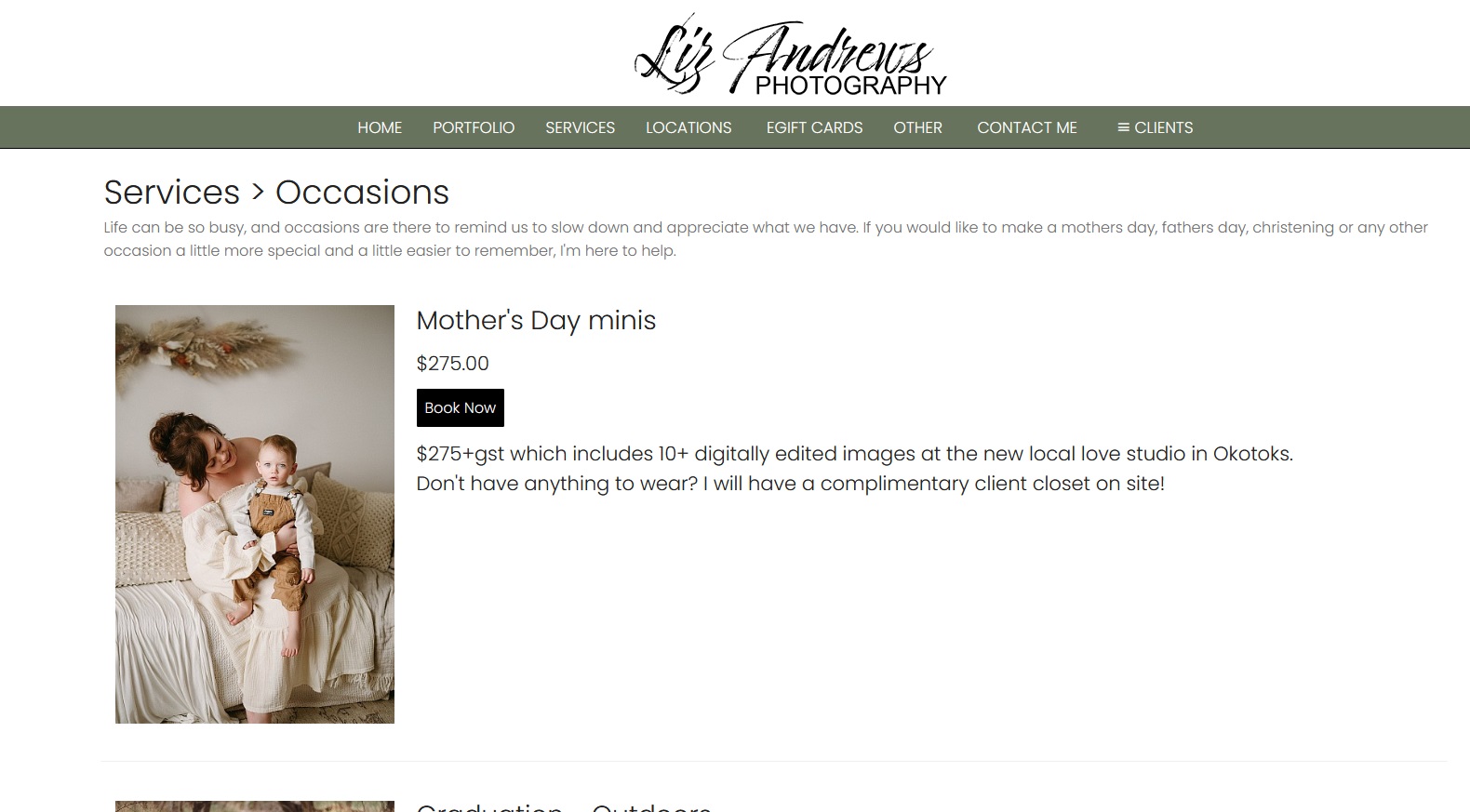Click the Graduation thumbnail at page bottom

coord(255,806)
